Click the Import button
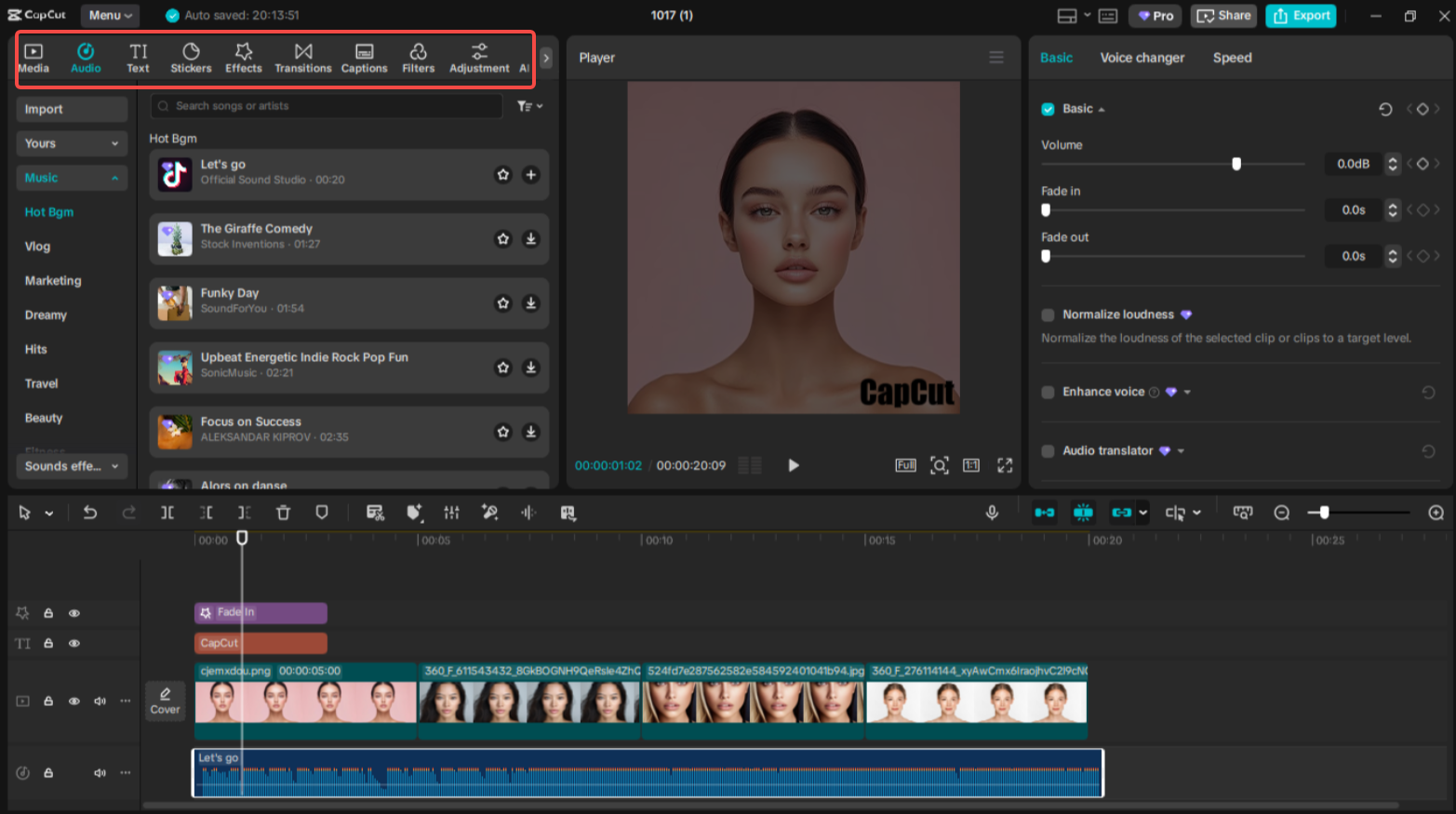The height and width of the screenshot is (814, 1456). (x=72, y=109)
